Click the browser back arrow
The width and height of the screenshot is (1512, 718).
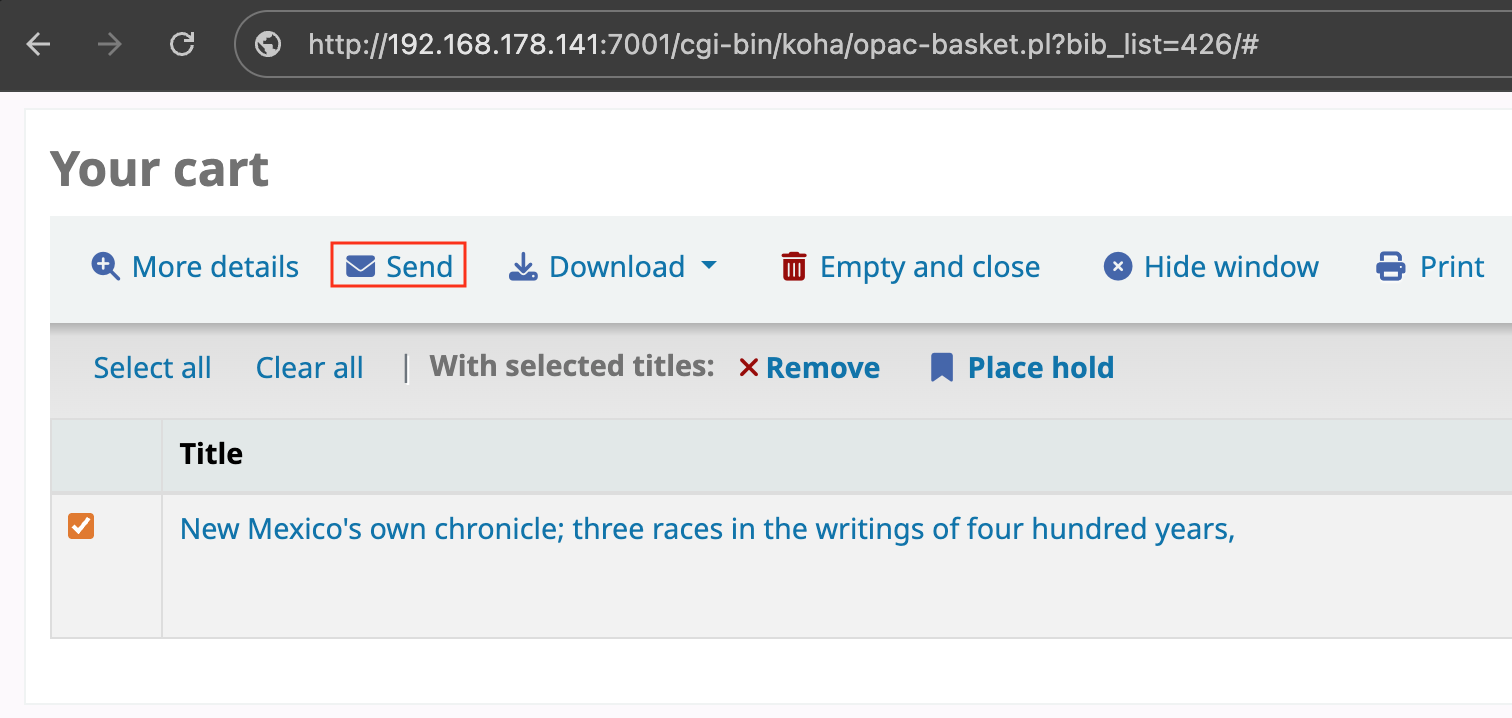coord(38,44)
